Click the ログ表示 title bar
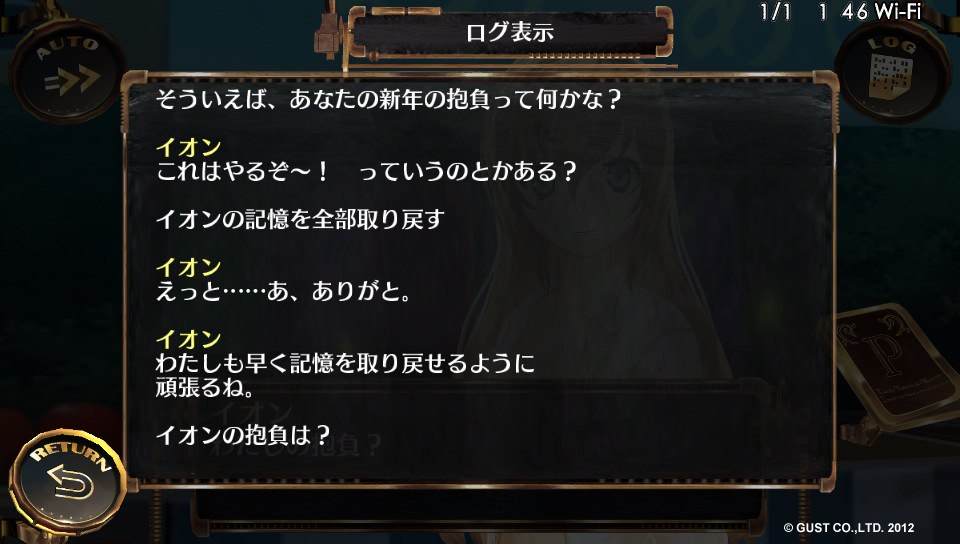 (x=510, y=32)
